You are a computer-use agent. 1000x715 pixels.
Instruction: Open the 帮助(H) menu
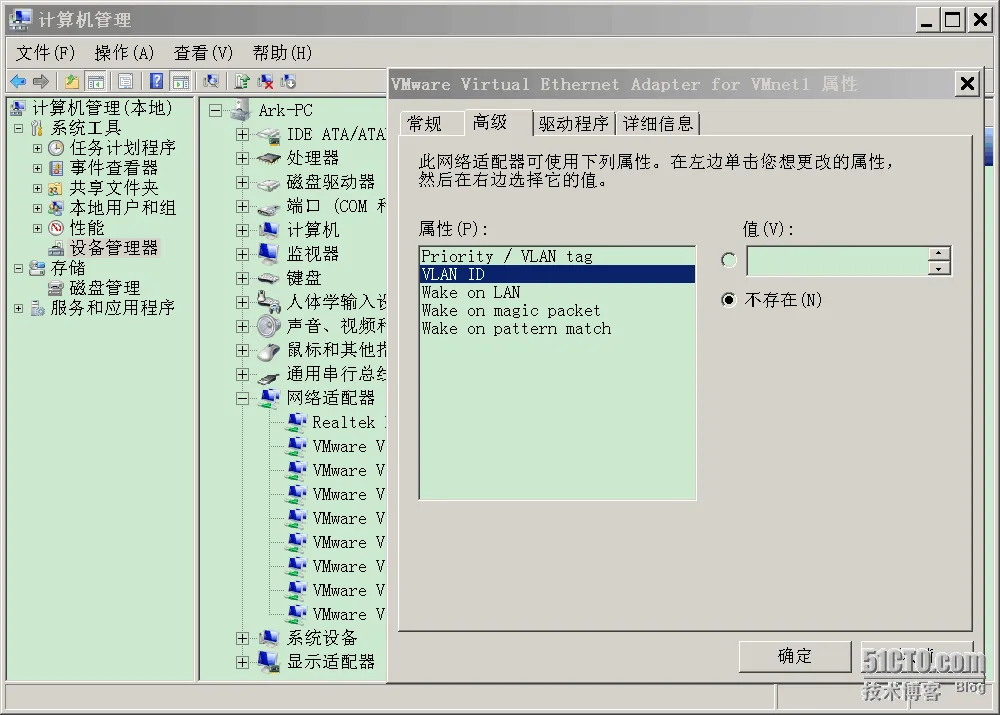(282, 53)
